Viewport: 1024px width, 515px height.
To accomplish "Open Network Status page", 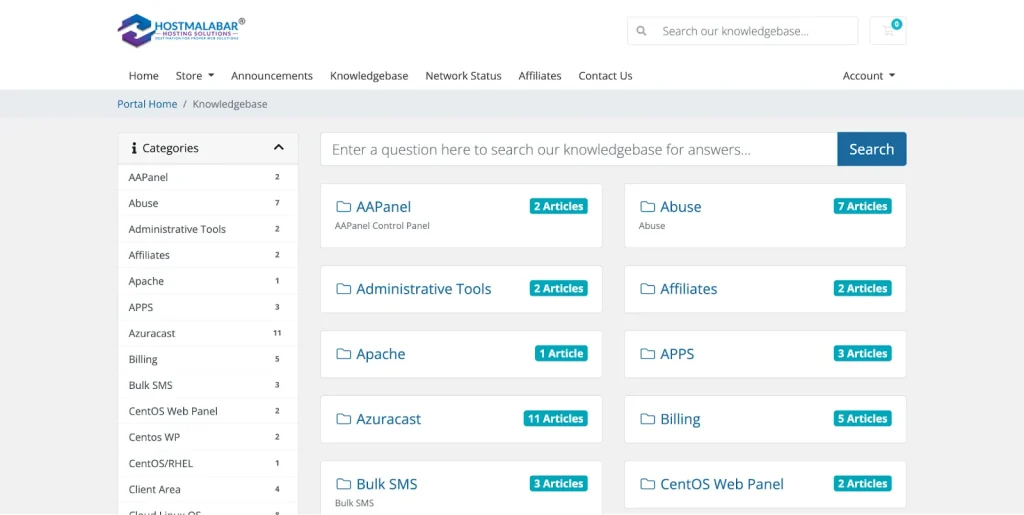I will [x=464, y=76].
